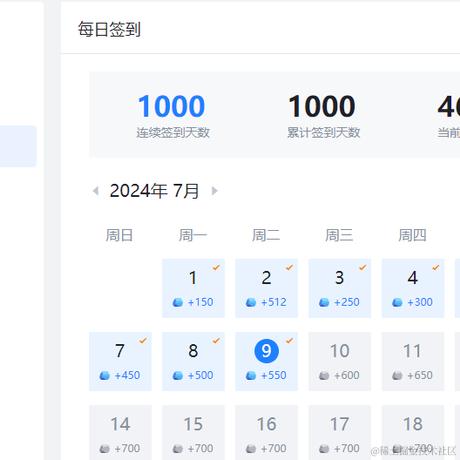
Task: Click the checkmark on day 4
Action: 436,267
